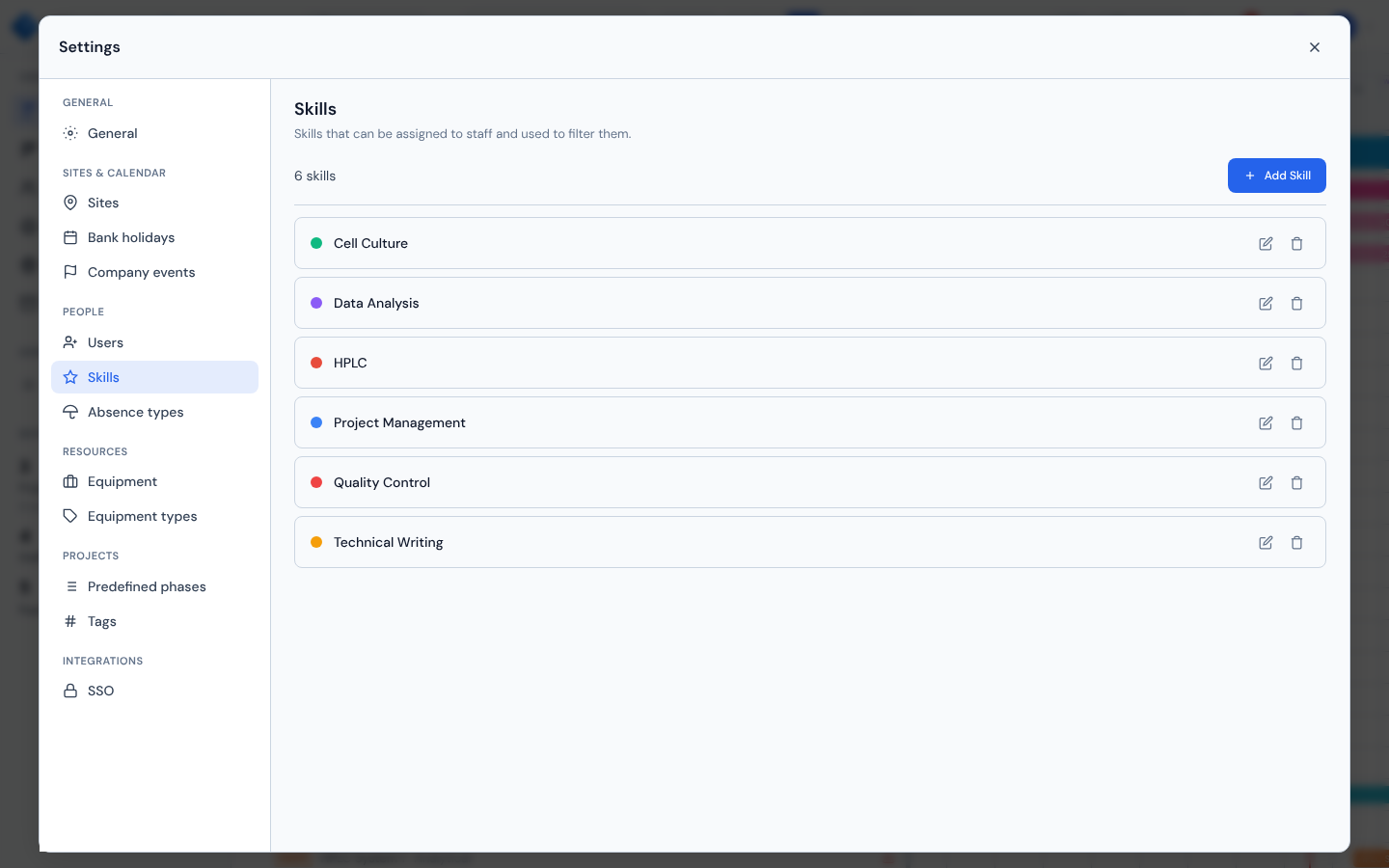Open Tags settings
The height and width of the screenshot is (868, 1389).
[x=154, y=621]
